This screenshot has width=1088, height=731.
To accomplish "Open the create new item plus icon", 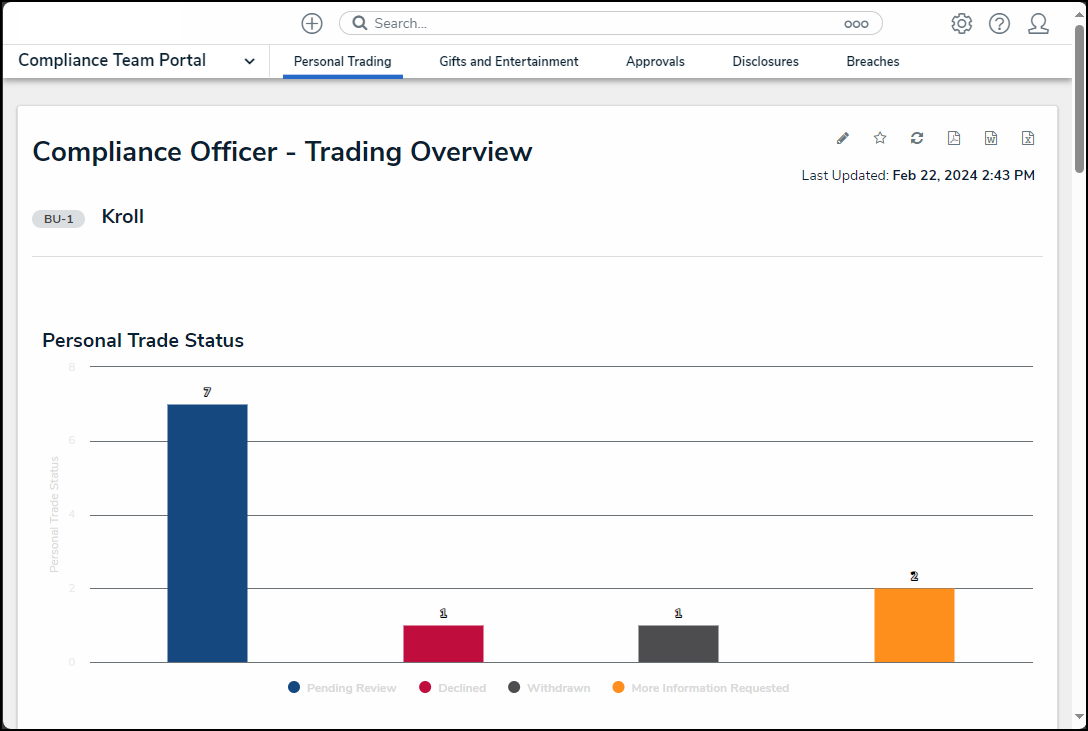I will [311, 23].
